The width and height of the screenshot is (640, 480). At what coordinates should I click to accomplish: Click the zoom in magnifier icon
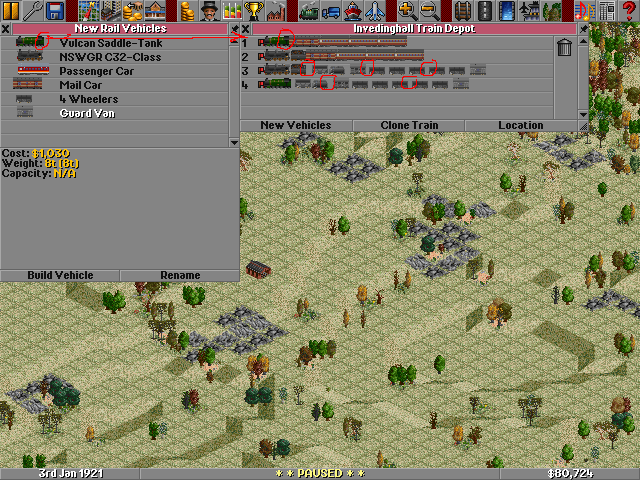click(408, 11)
